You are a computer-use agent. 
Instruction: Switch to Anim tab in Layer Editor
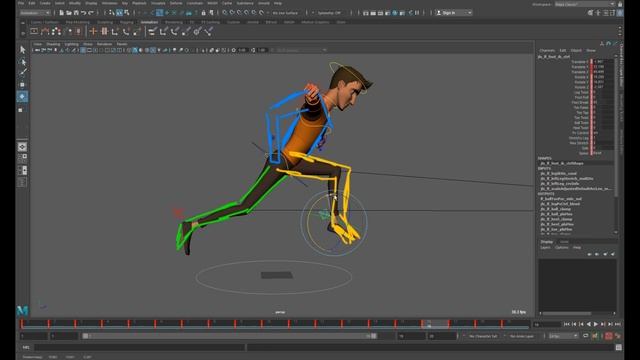564,242
